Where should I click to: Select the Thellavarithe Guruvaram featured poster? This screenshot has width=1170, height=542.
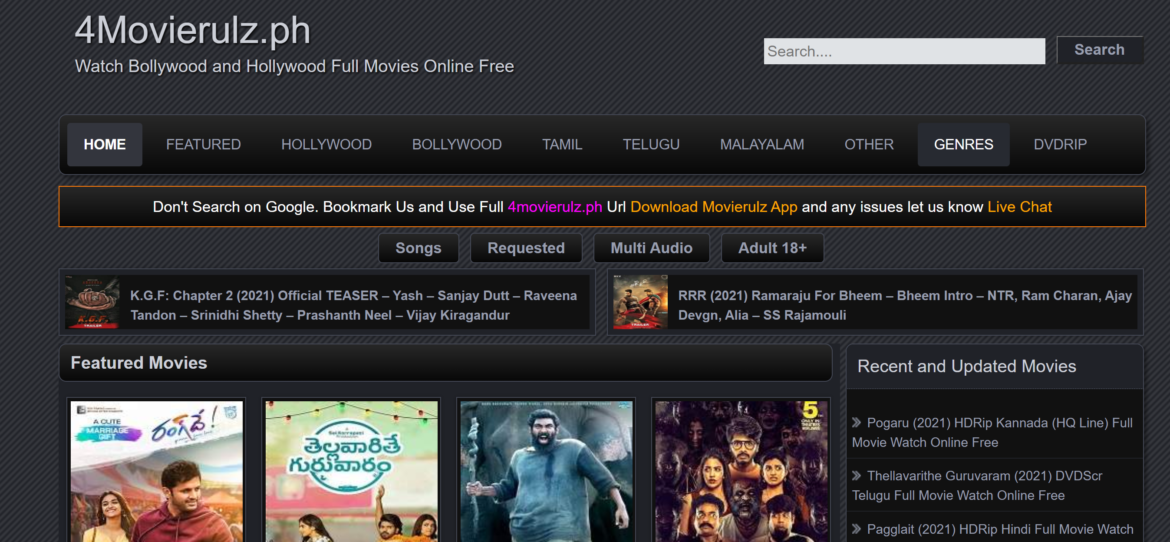[352, 470]
